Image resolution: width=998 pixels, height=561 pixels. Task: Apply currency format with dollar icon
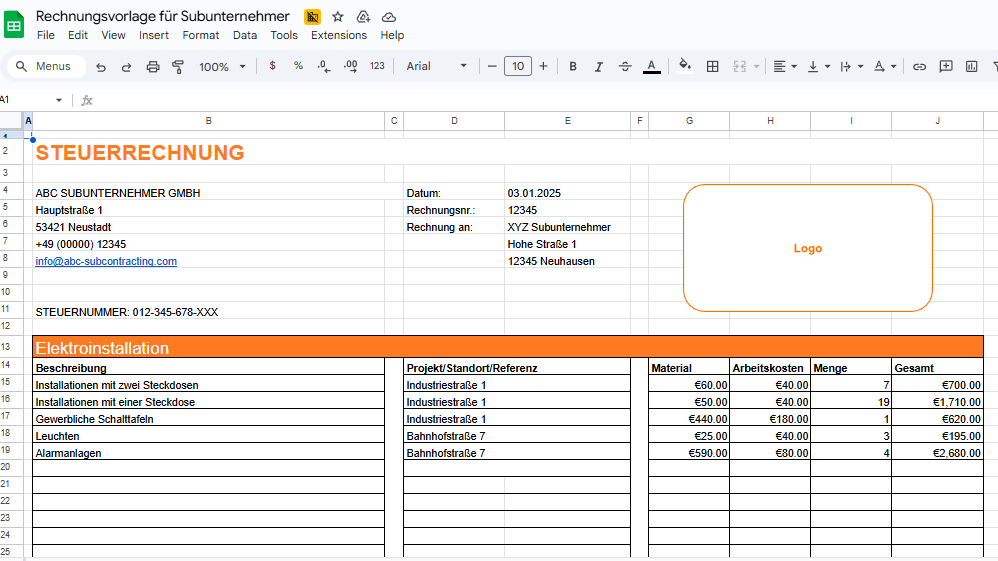pos(272,66)
